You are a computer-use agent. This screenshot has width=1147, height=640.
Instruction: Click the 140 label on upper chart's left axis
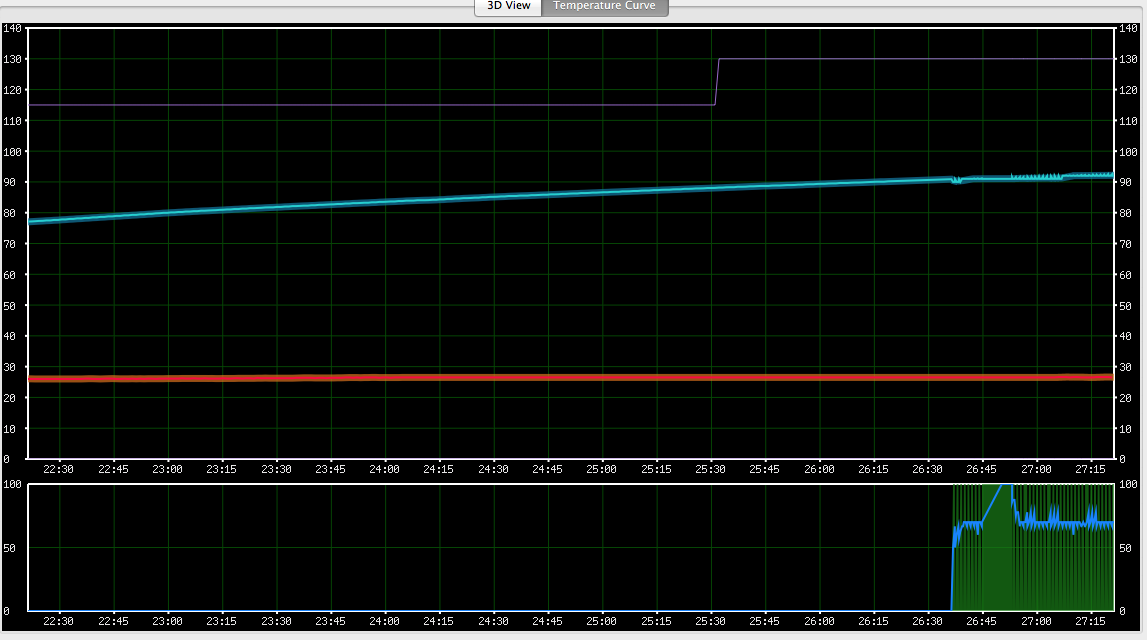(12, 28)
